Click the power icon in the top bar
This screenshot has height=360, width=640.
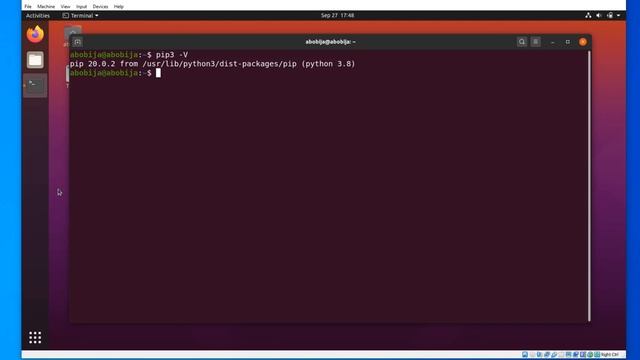click(x=610, y=16)
